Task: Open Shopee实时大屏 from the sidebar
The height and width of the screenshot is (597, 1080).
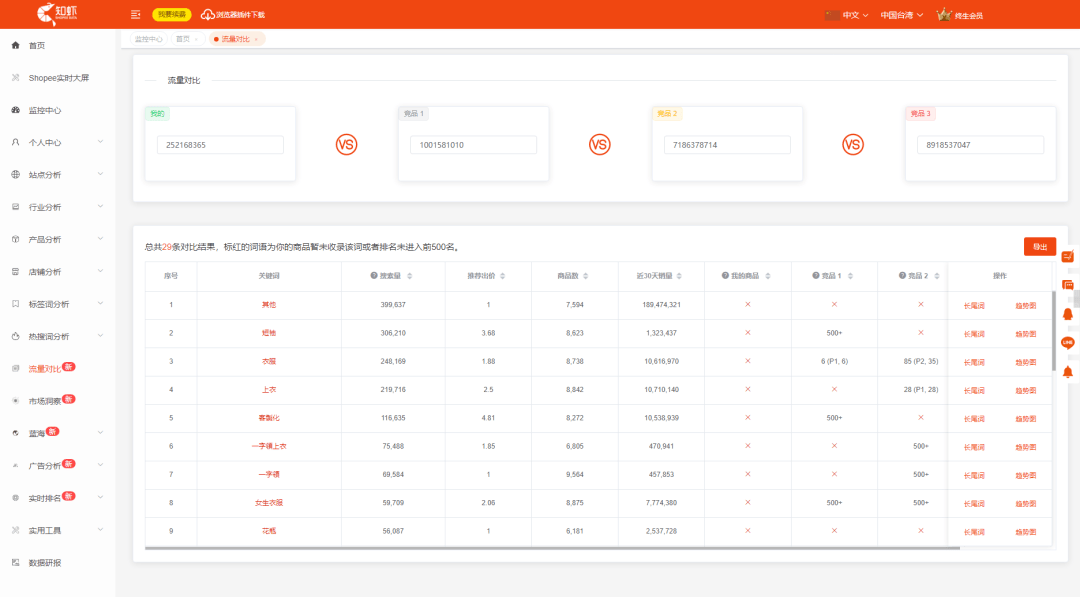Action: click(57, 78)
